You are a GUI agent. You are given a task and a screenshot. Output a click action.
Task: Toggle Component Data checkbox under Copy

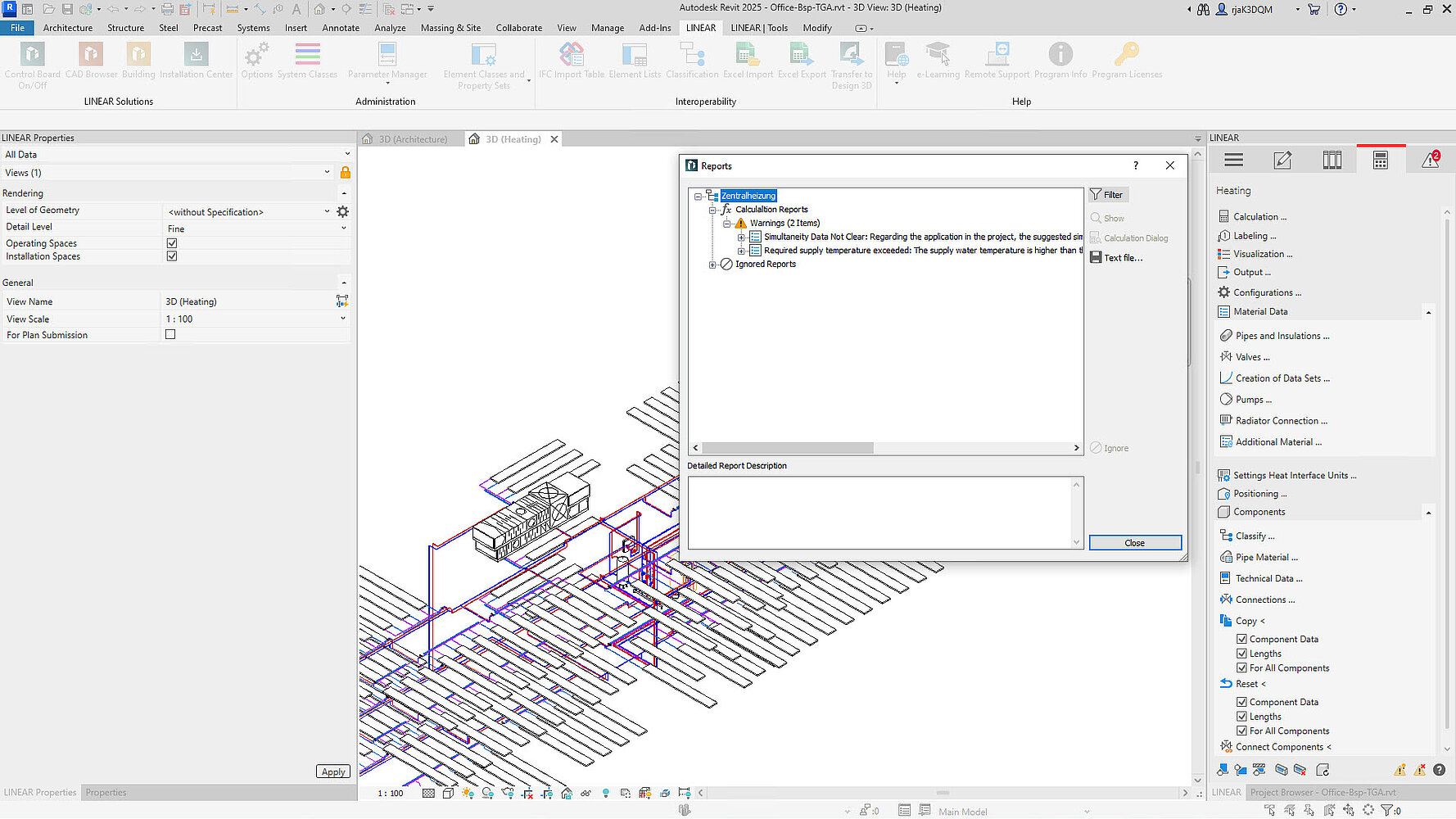pos(1241,639)
